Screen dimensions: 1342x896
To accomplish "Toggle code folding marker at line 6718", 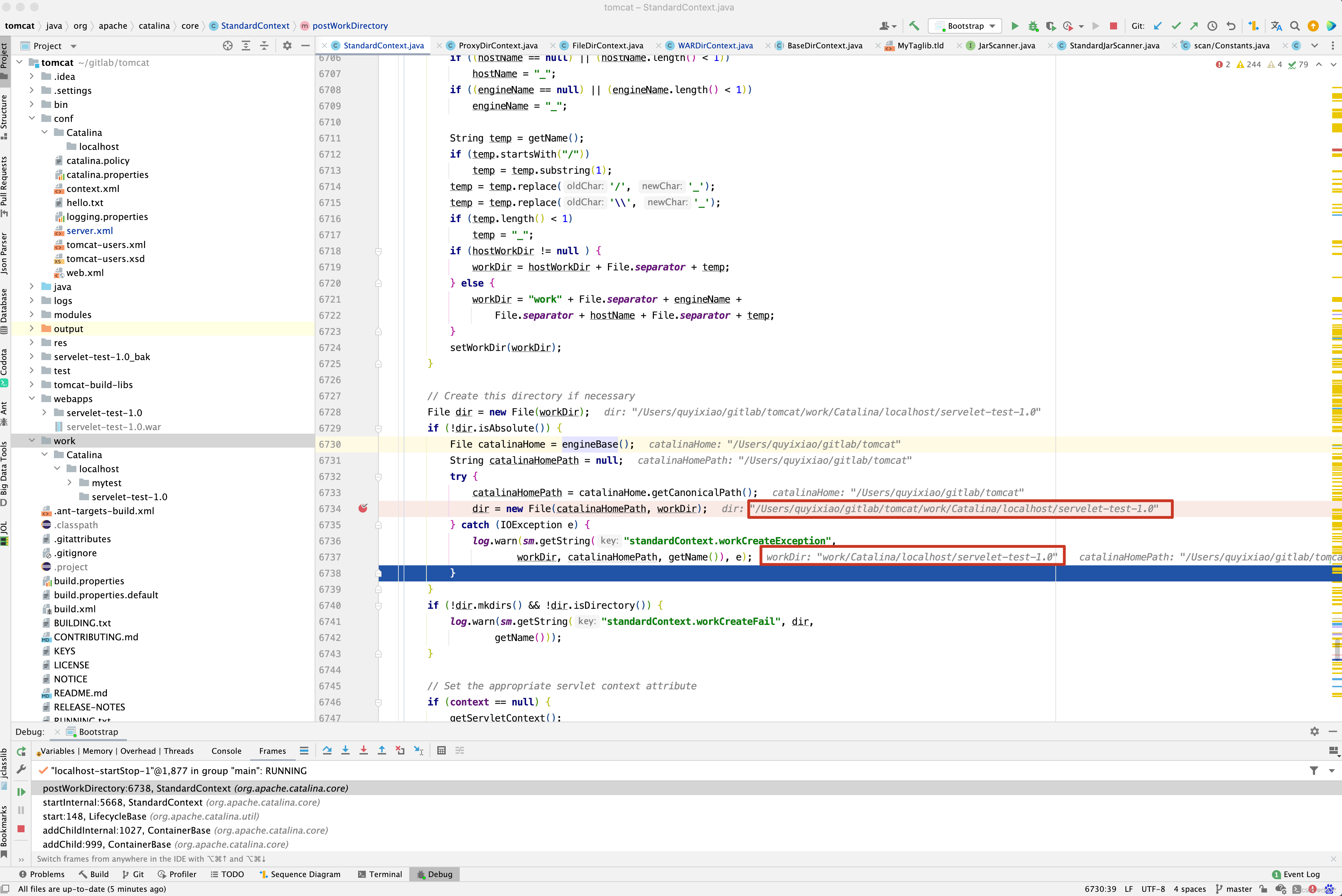I will [x=378, y=251].
